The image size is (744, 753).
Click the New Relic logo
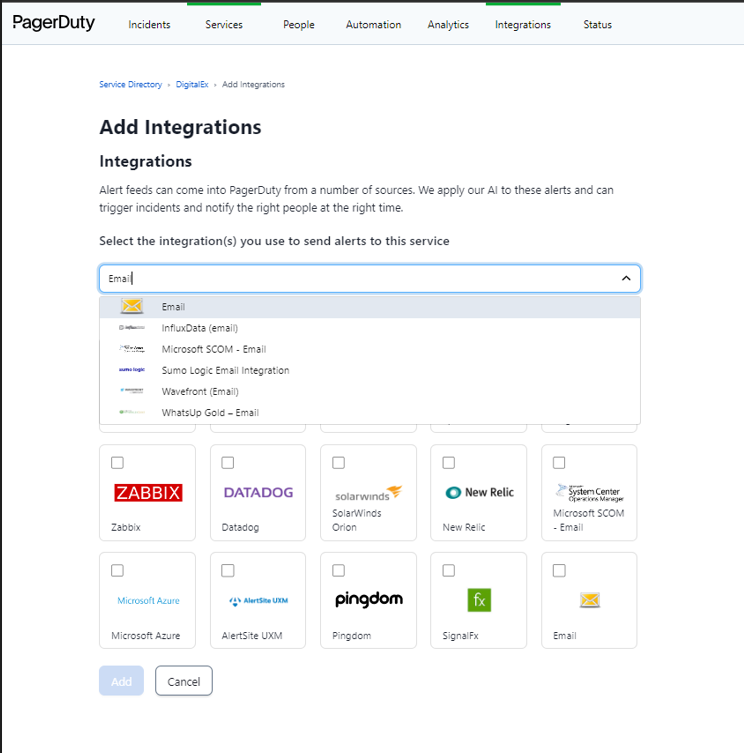point(479,492)
